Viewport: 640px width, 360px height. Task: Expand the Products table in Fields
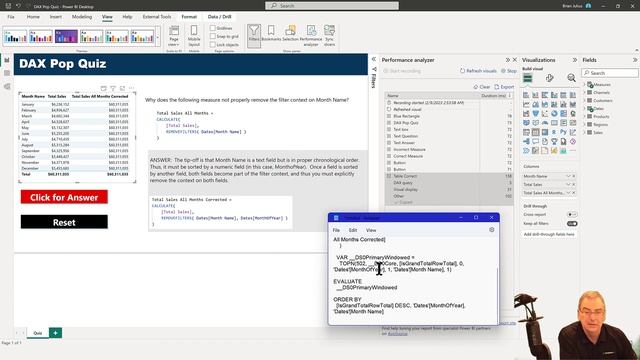point(584,117)
